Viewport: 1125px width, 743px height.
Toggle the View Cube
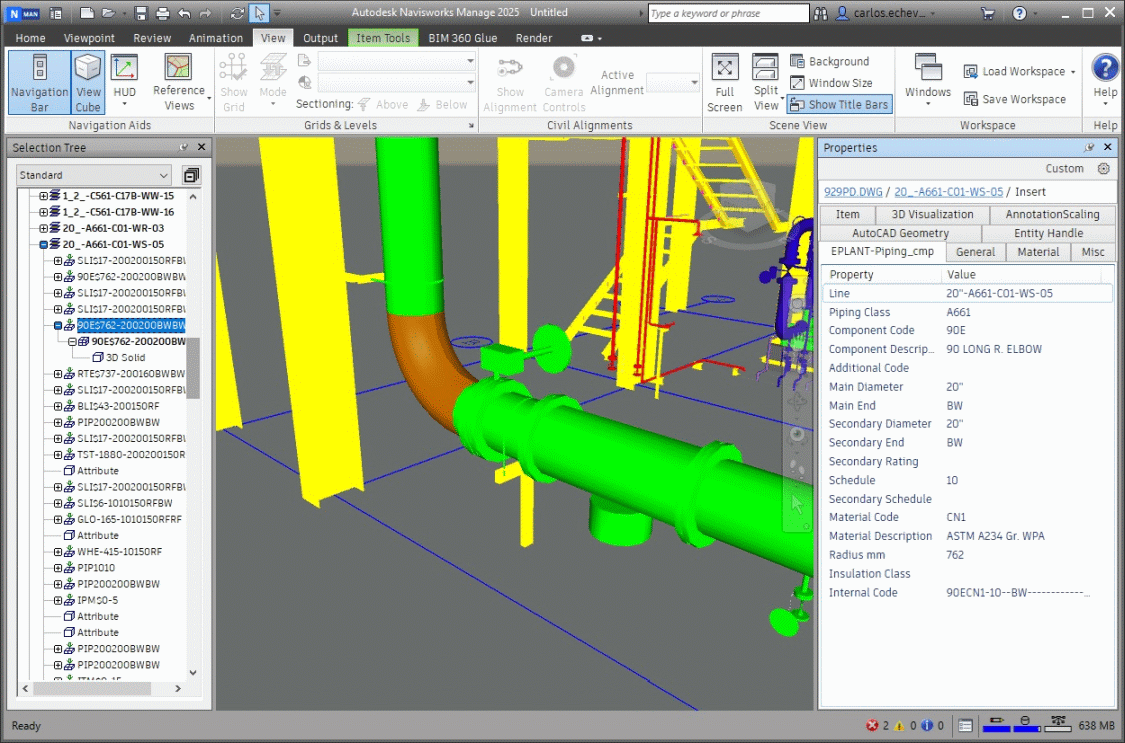(88, 82)
